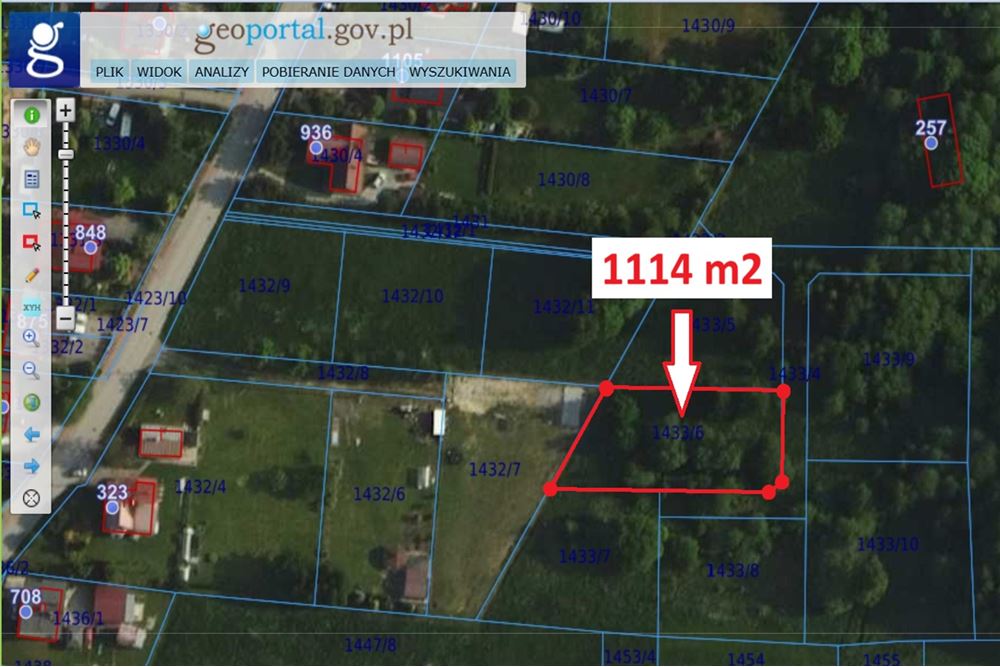Open the layer list panel icon
The height and width of the screenshot is (667, 1000).
31,179
